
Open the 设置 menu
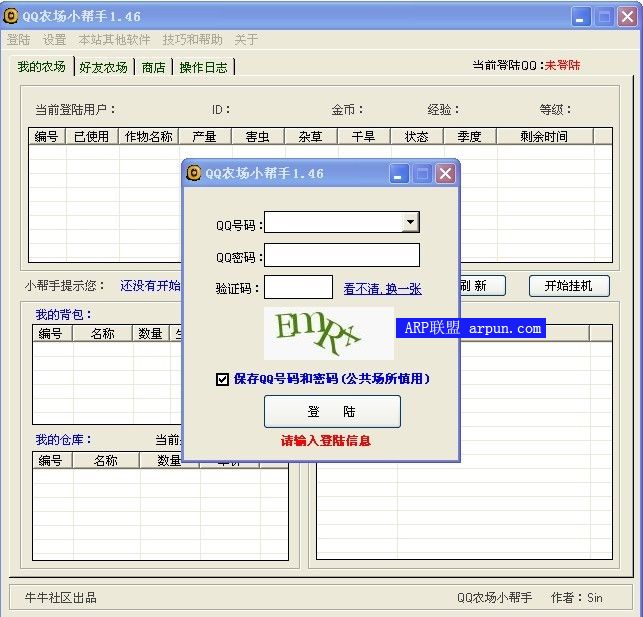[55, 40]
